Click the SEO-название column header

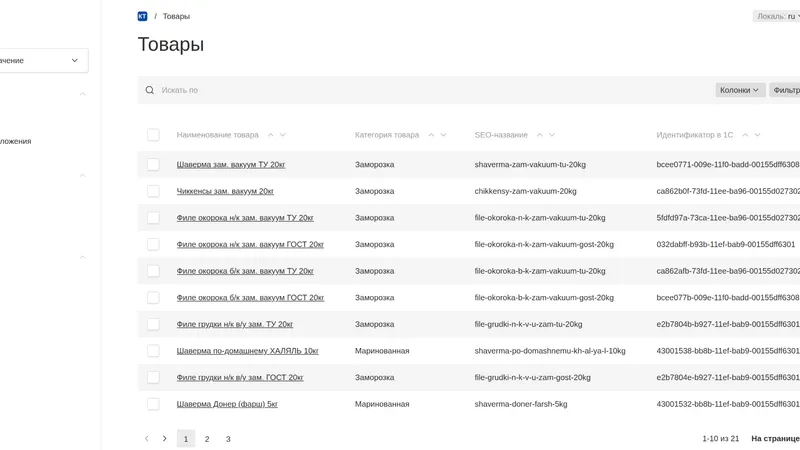501,135
